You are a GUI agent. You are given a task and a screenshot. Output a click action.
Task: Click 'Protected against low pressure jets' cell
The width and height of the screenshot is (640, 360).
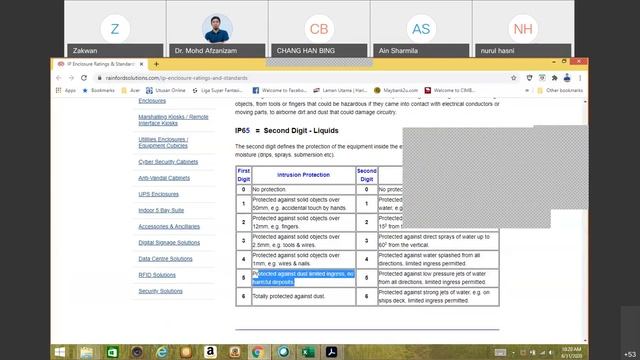(x=438, y=278)
